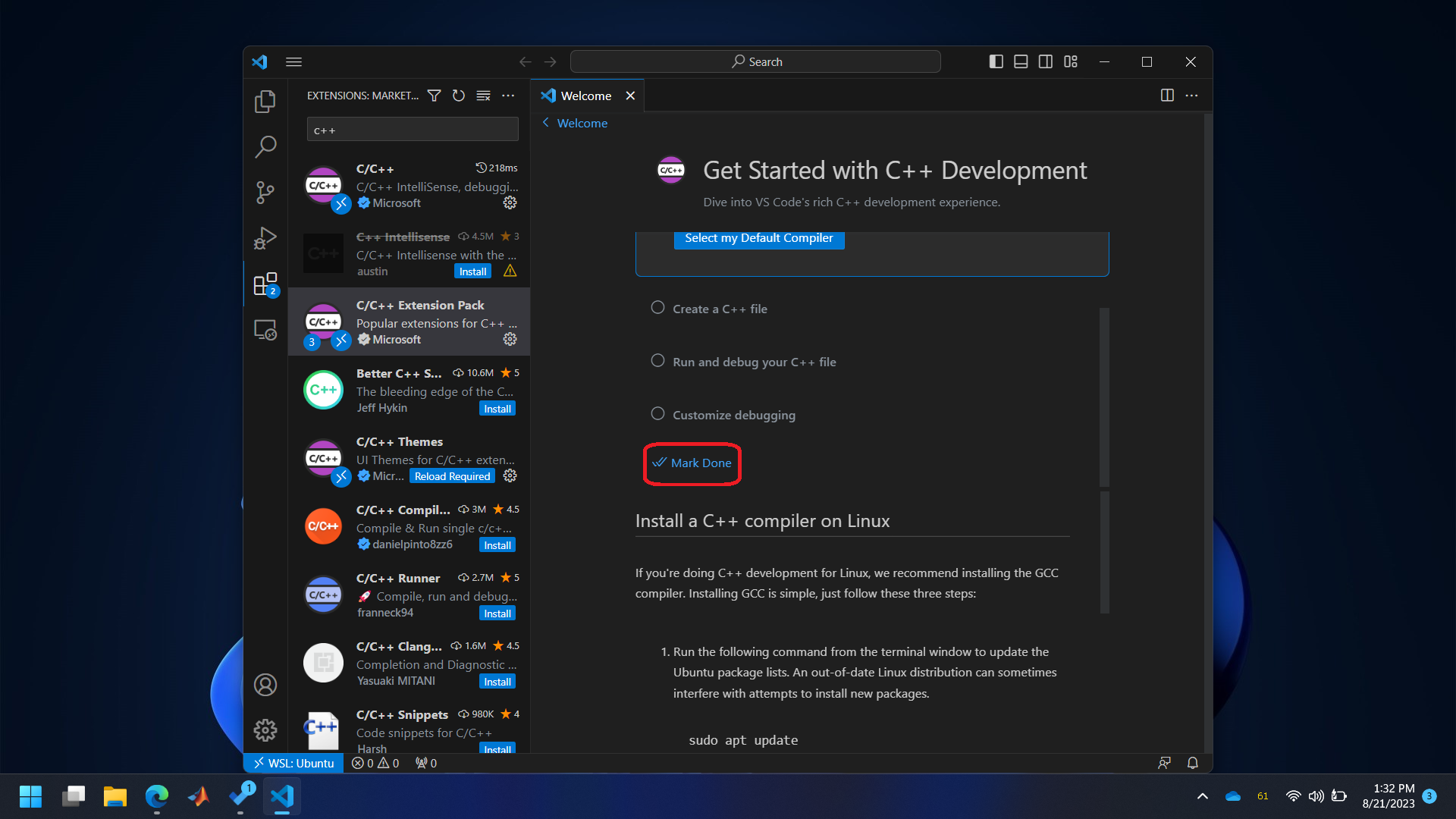Click the filter extensions funnel icon
This screenshot has height=819, width=1456.
tap(434, 96)
